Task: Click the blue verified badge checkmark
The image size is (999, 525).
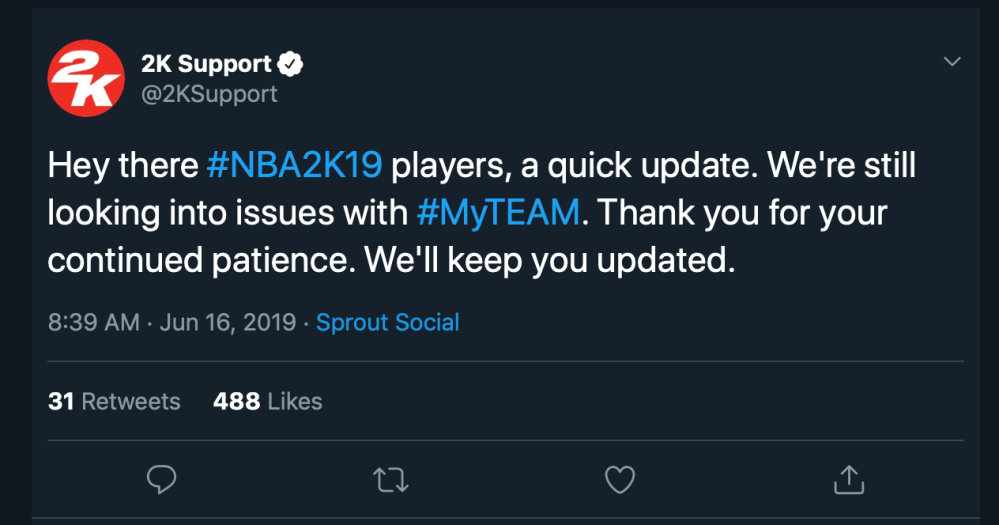Action: point(291,65)
